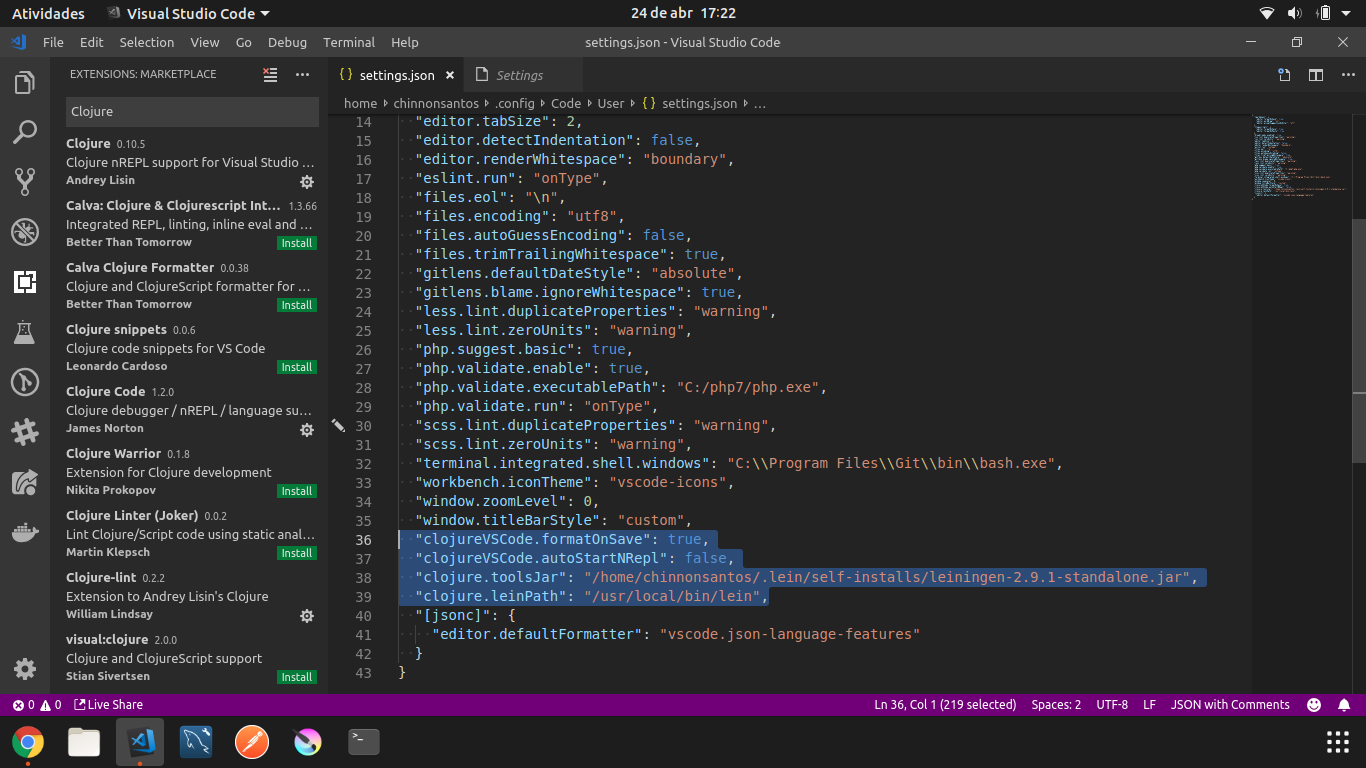Open the Manage gear in activity bar
The image size is (1366, 768).
(x=25, y=669)
